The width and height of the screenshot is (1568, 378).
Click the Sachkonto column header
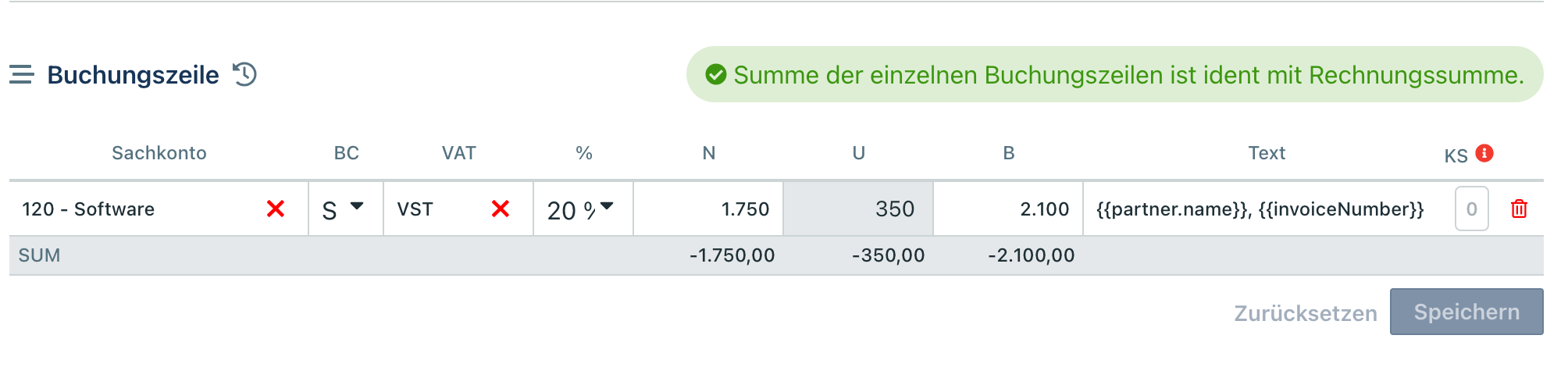tap(159, 153)
